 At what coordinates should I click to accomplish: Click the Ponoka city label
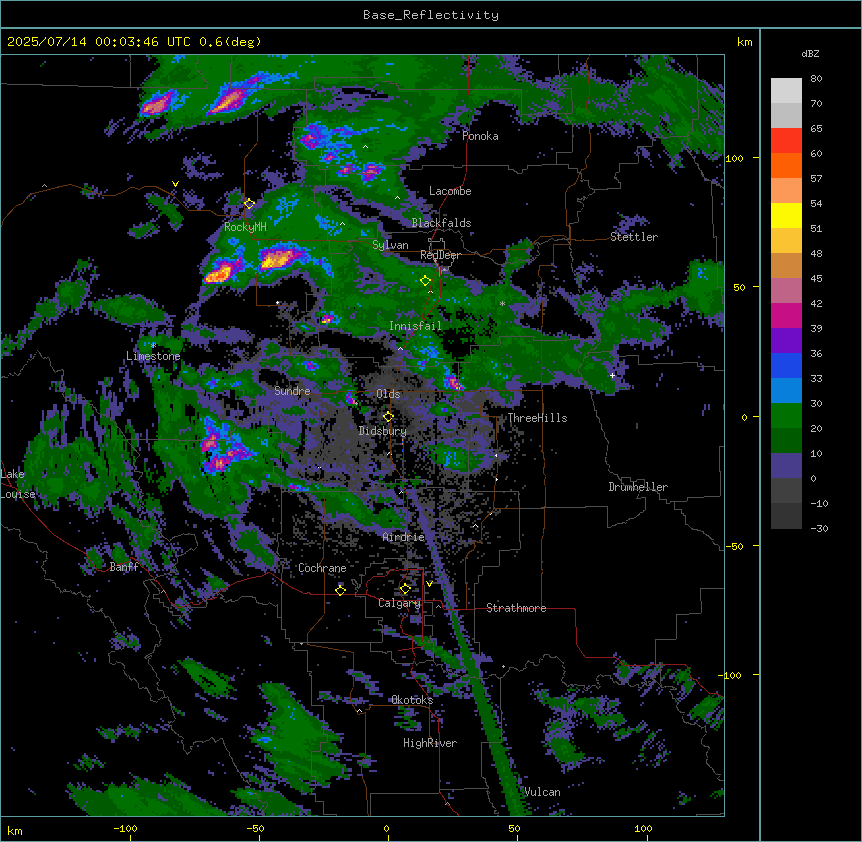480,136
